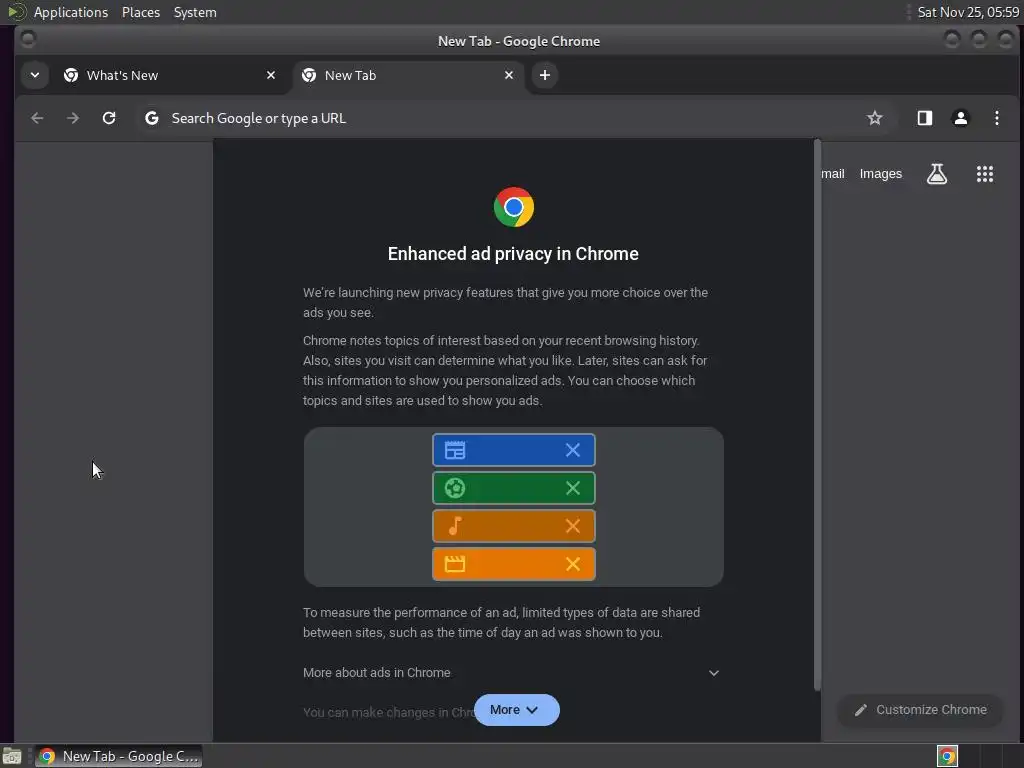Remove the music note topic chip
Screen dimensions: 1024x768
coord(573,526)
